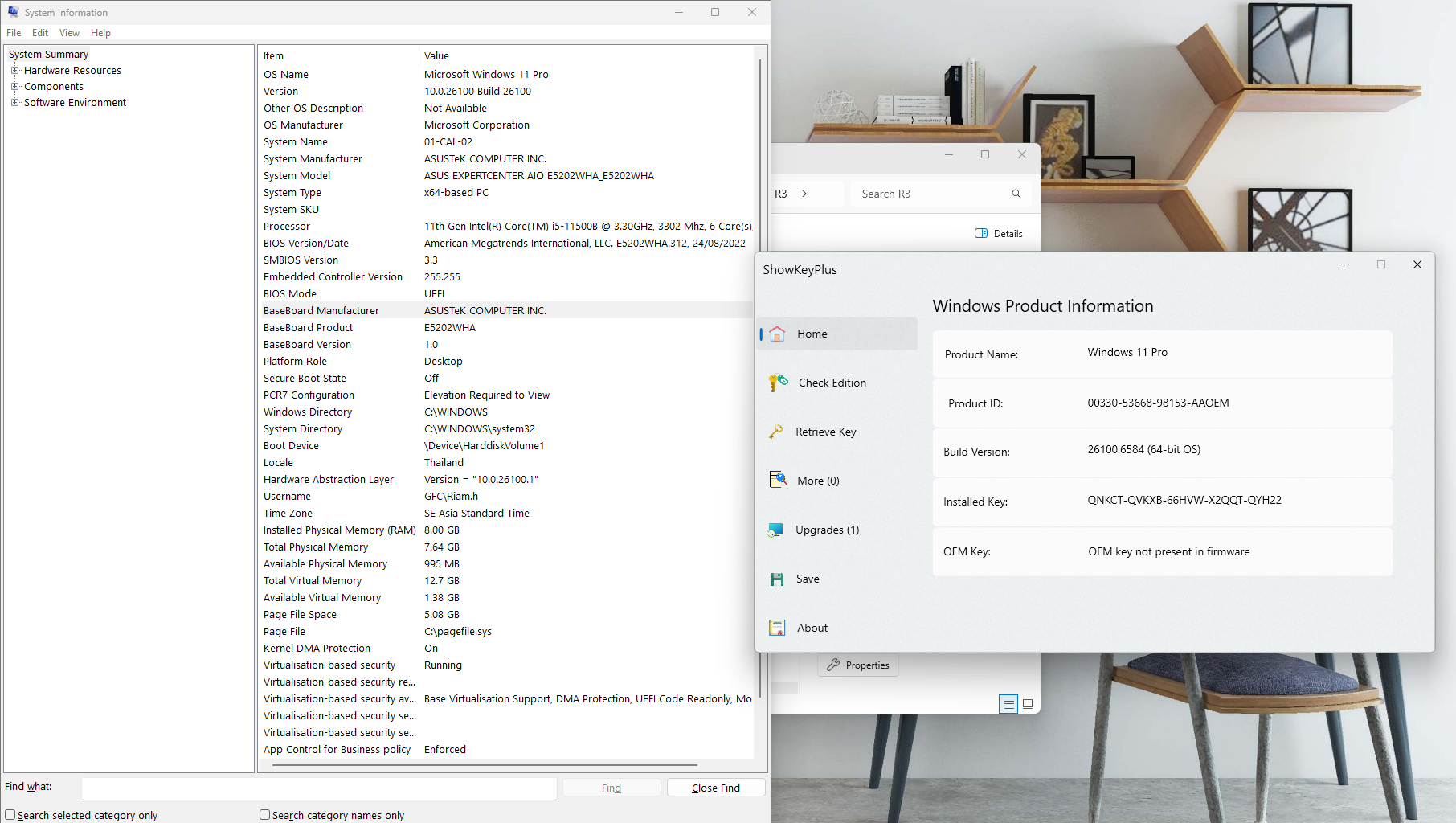Expand the Hardware Resources tree node
This screenshot has height=823, width=1456.
coord(14,71)
